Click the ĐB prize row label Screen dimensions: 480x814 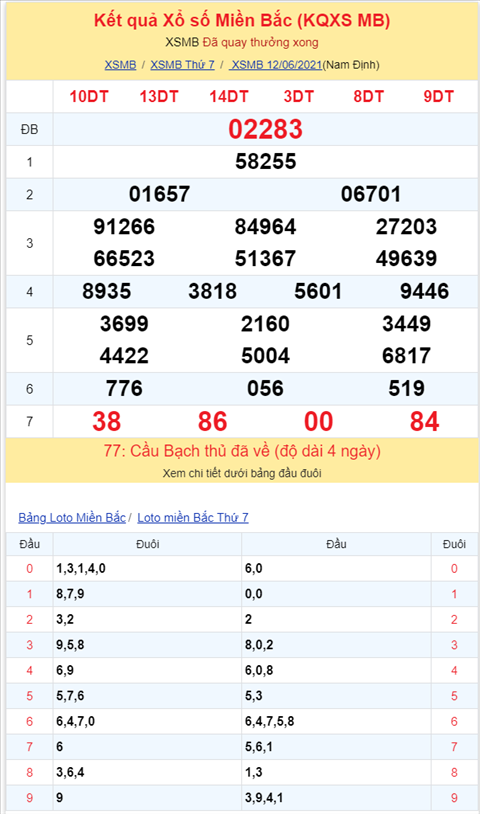pos(30,129)
